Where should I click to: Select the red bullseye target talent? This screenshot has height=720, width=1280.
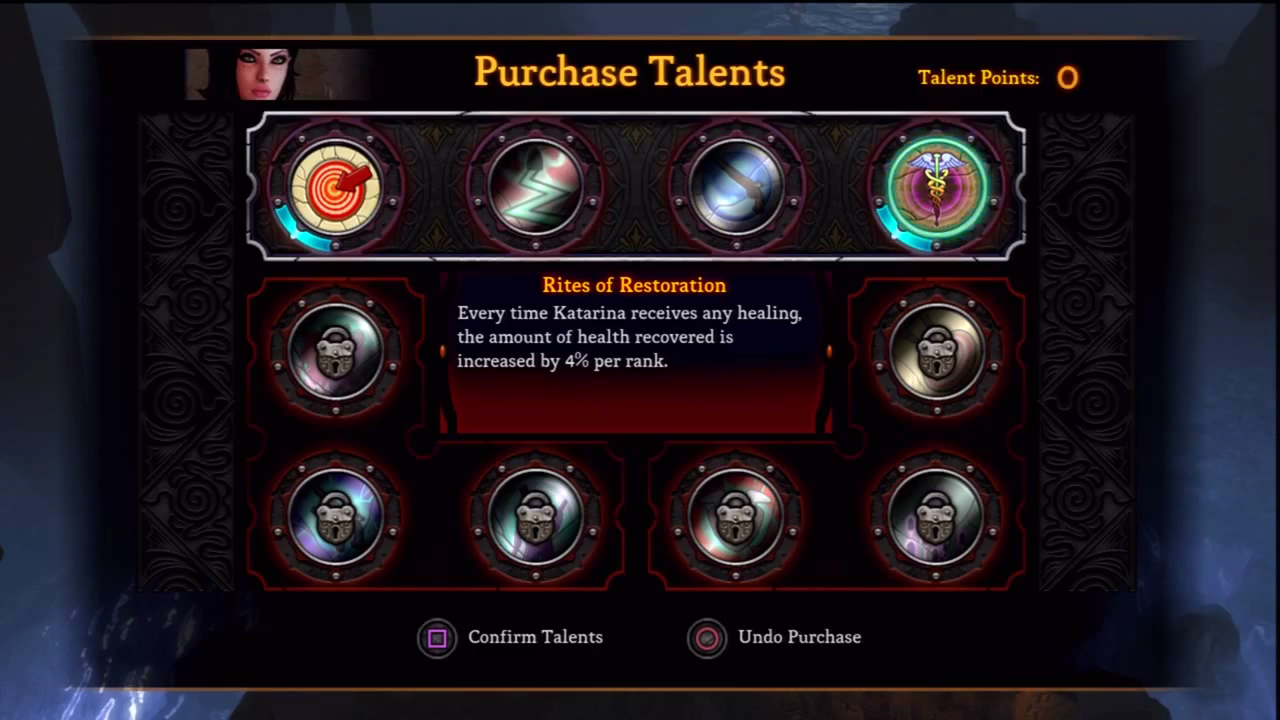(x=335, y=187)
